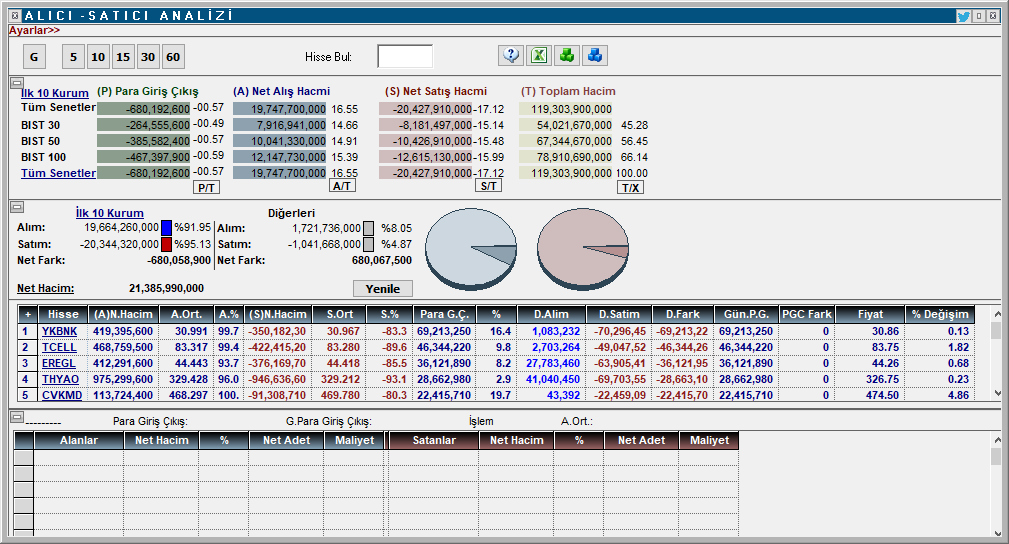Screen dimensions: 1009x544
Task: Sort by Hisse column header
Action: click(x=63, y=314)
